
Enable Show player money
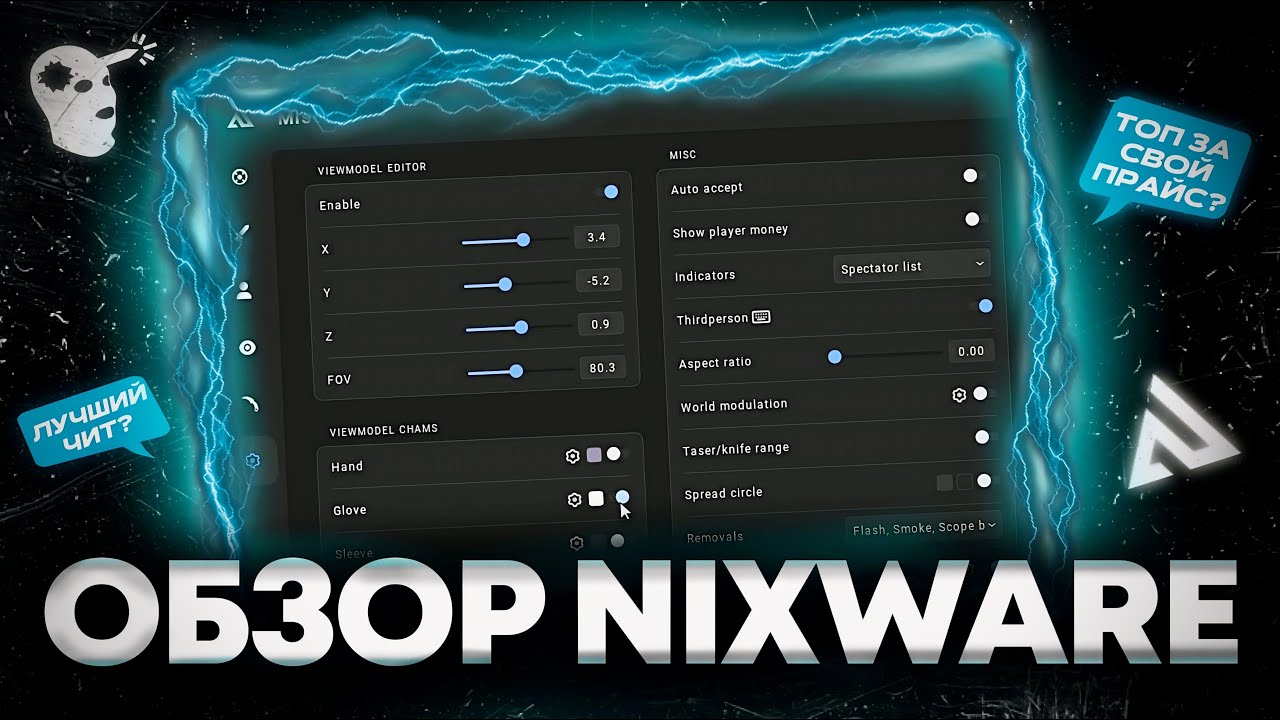[x=975, y=219]
